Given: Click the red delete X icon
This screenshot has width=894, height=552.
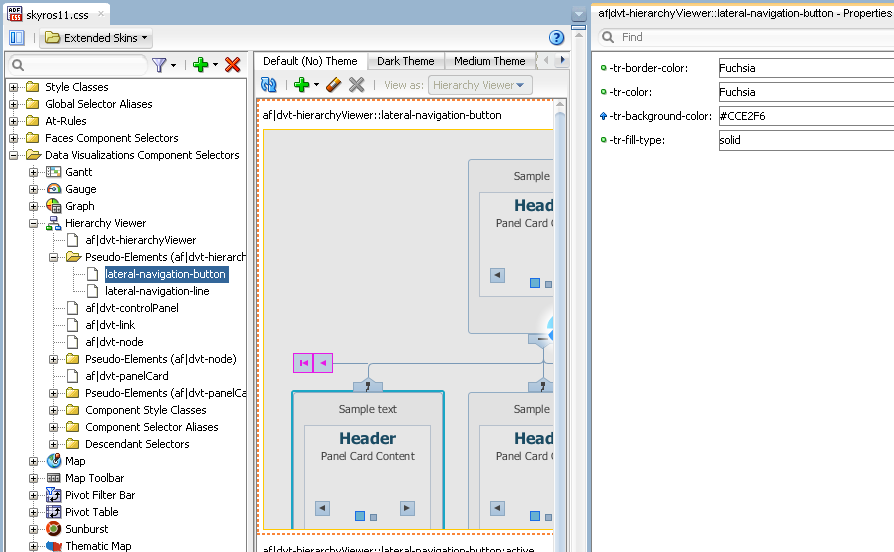Looking at the screenshot, I should (x=233, y=65).
